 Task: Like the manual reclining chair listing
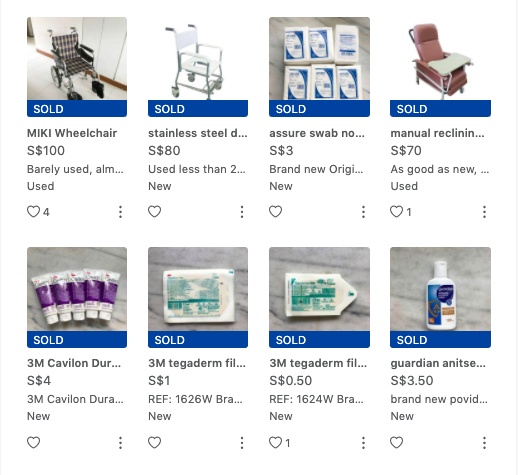point(396,212)
